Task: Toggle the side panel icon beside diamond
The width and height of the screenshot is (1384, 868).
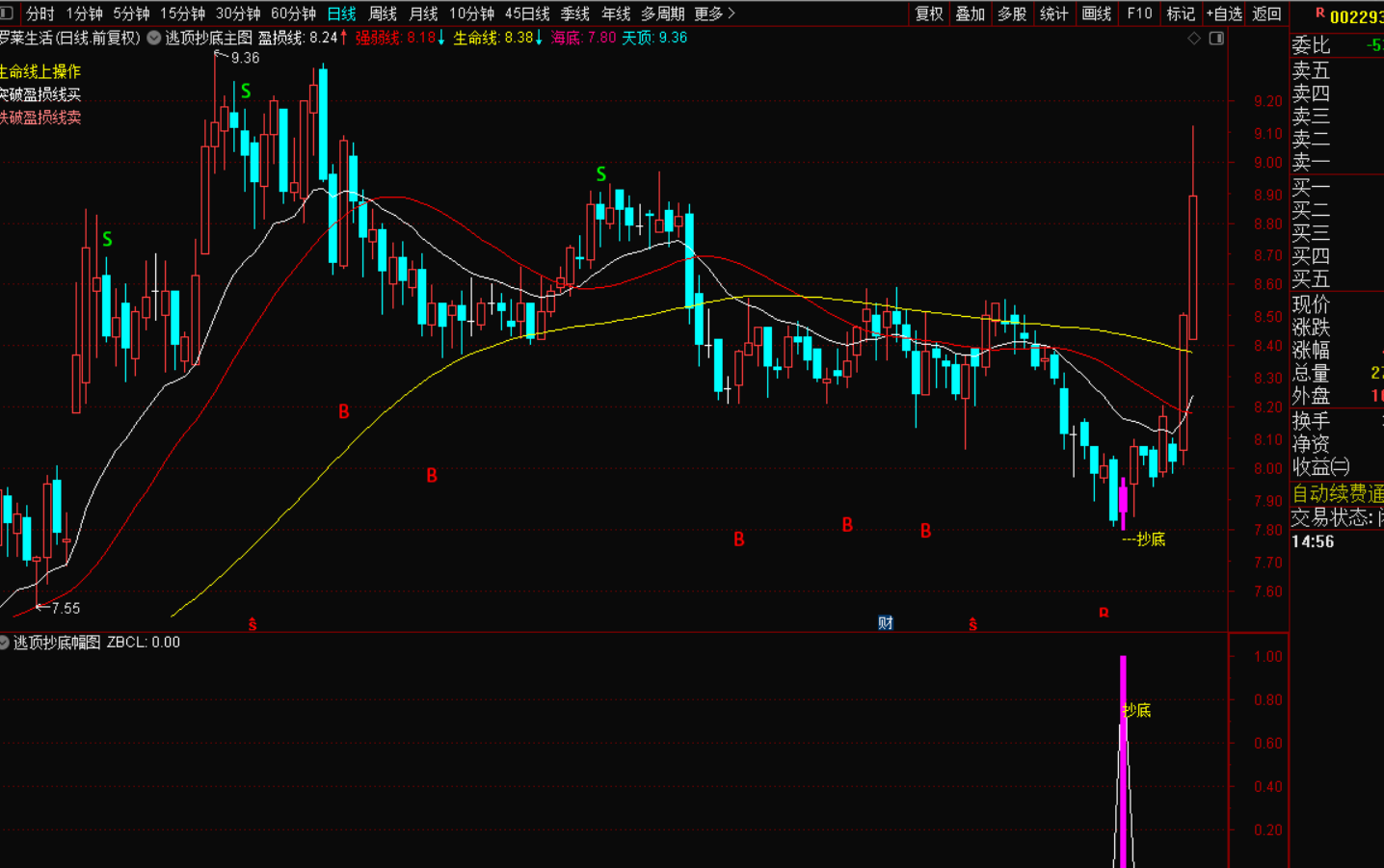Action: pyautogui.click(x=1216, y=39)
